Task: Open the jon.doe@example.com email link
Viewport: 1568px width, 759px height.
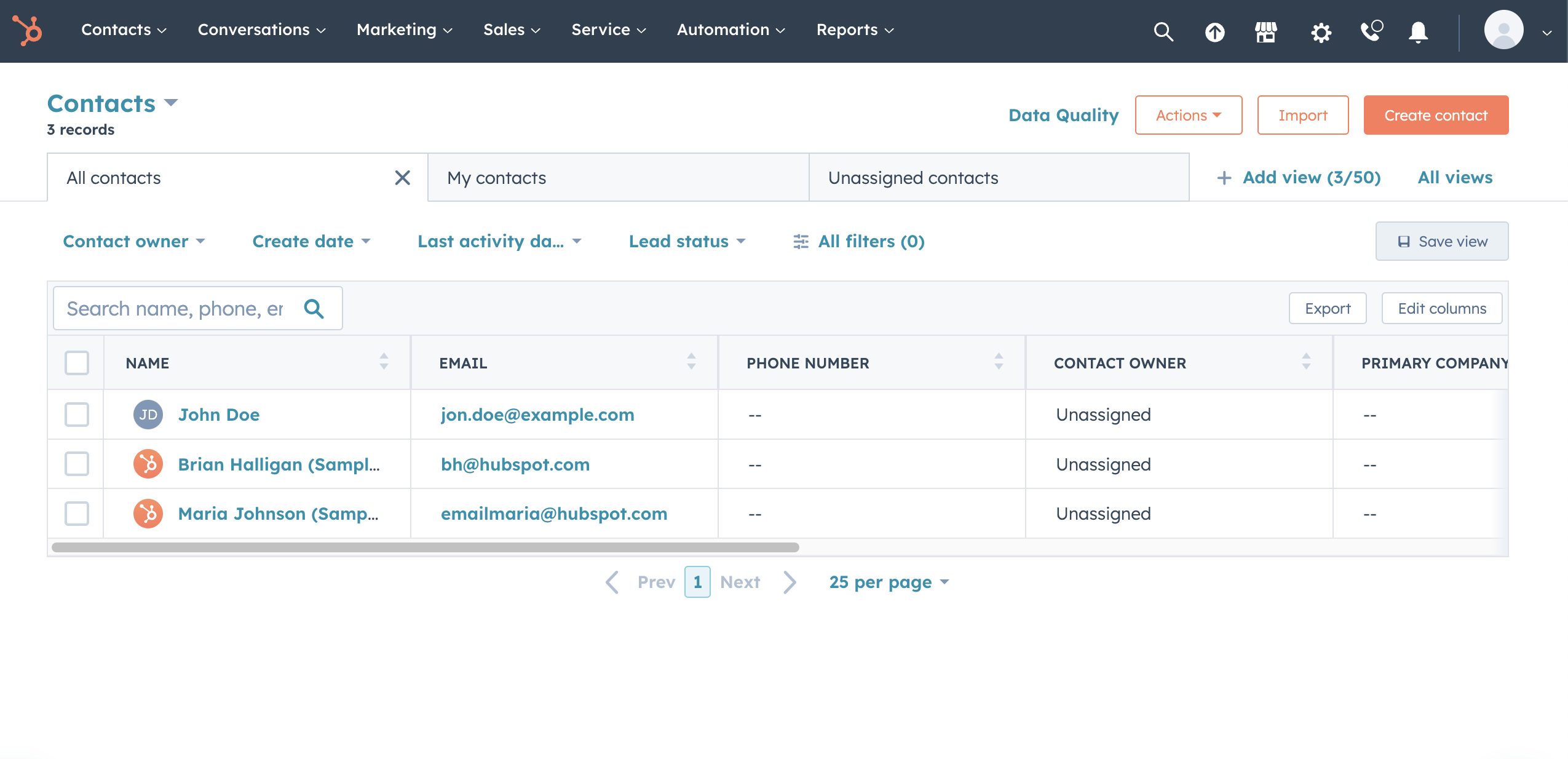Action: point(537,415)
